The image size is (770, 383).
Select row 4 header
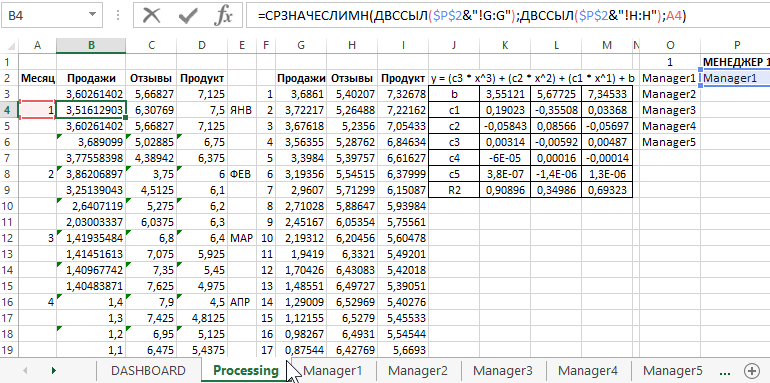[9, 110]
